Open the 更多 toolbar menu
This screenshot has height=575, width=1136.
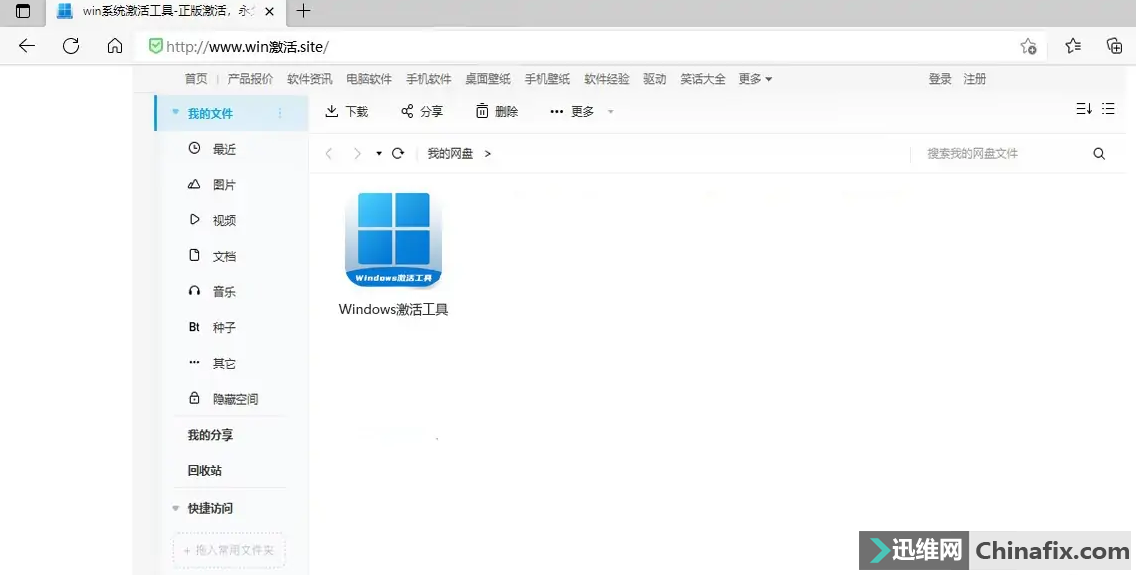[x=572, y=112]
